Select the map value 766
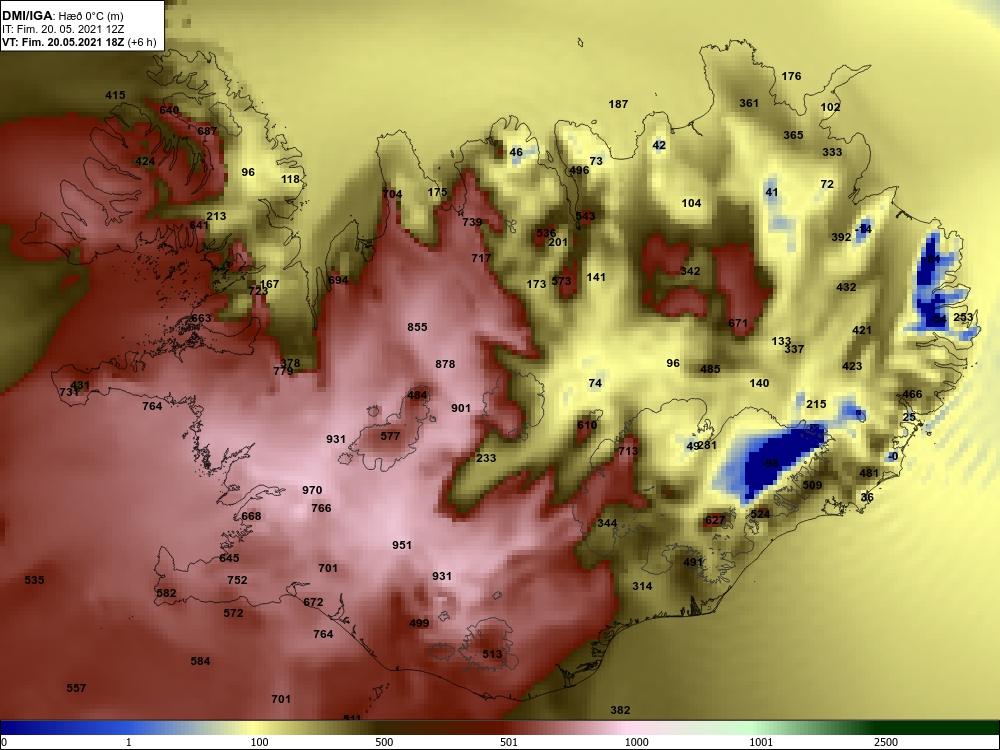Viewport: 1000px width, 750px height. (x=321, y=508)
